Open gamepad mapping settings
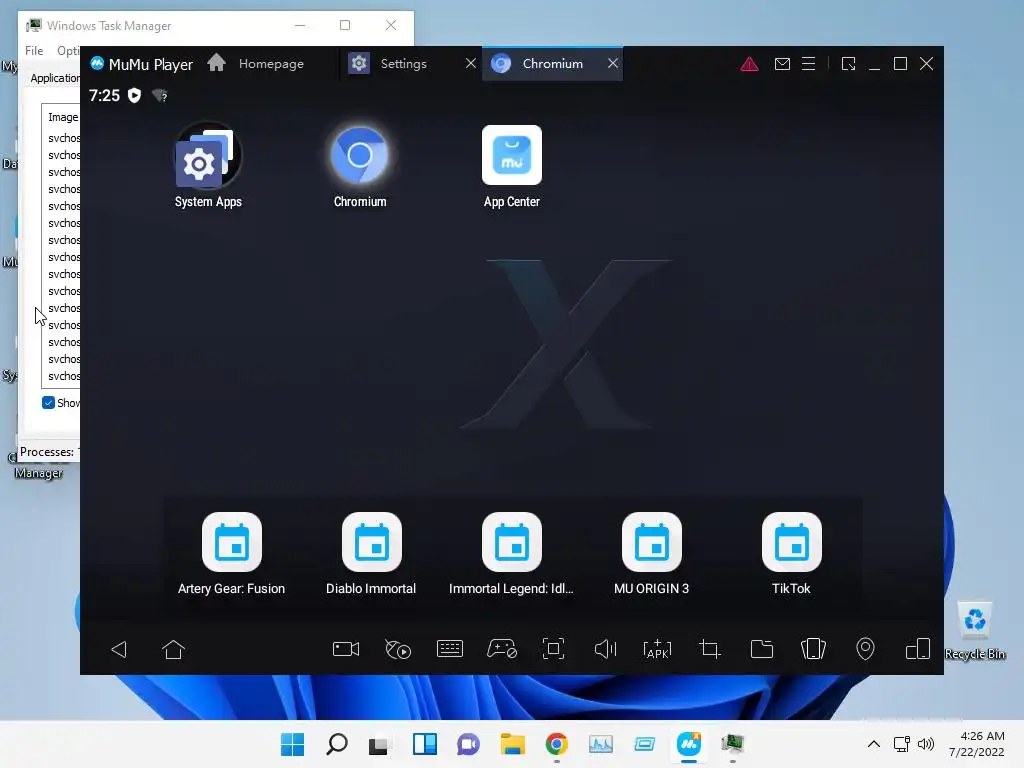This screenshot has width=1024, height=768. point(502,649)
